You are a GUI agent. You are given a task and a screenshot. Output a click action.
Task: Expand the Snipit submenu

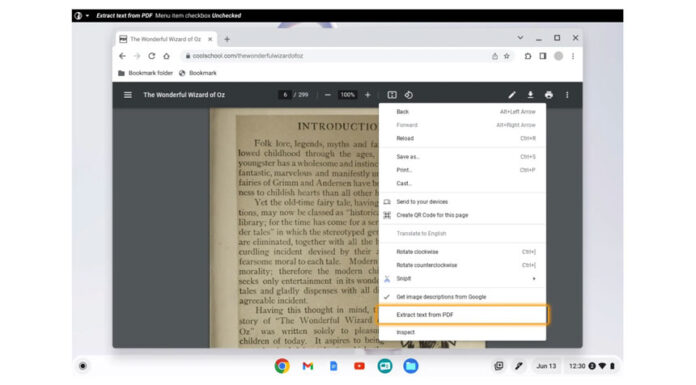pos(462,278)
